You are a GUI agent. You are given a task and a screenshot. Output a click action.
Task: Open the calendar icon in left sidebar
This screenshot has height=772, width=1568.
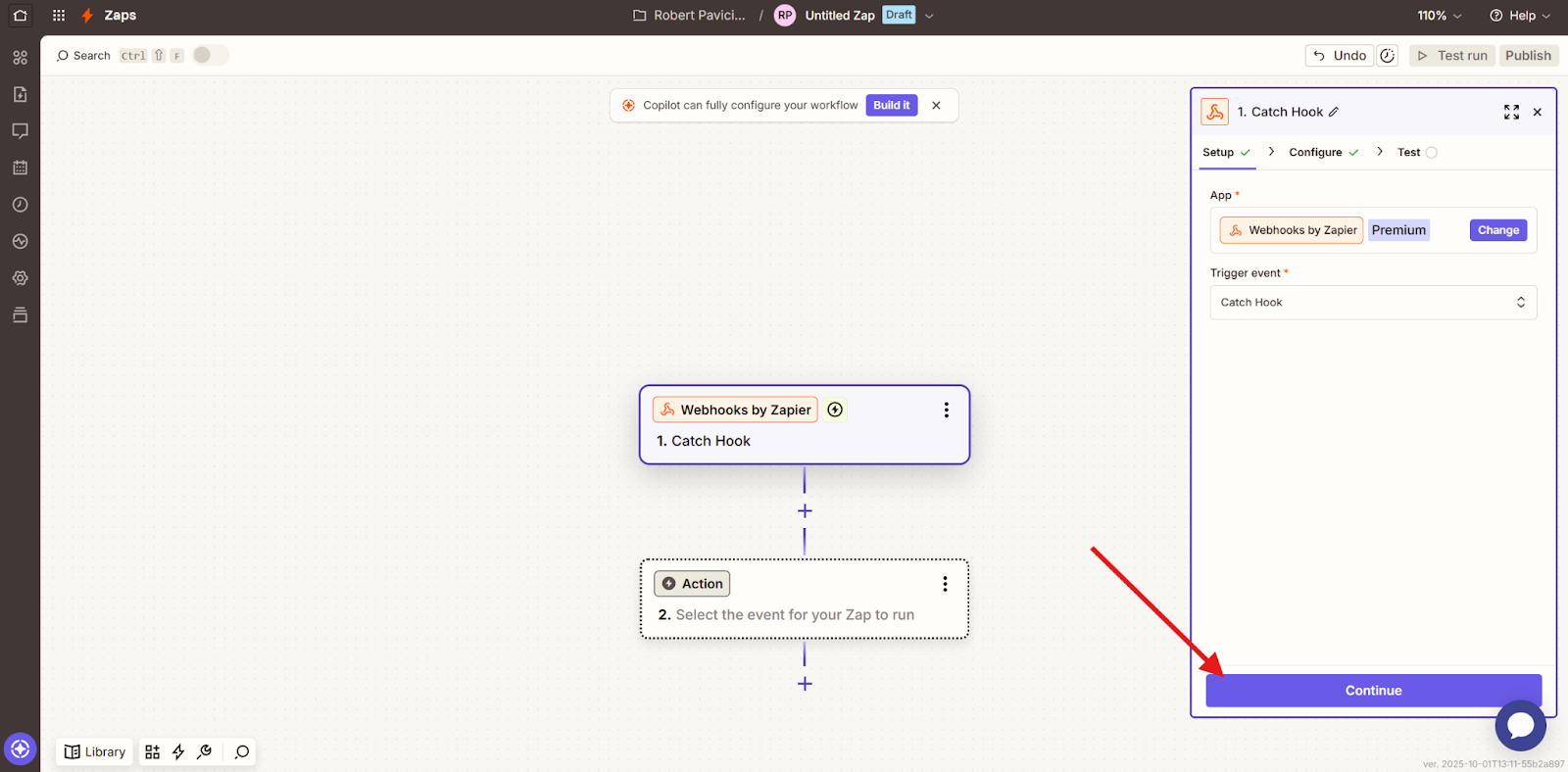(20, 168)
